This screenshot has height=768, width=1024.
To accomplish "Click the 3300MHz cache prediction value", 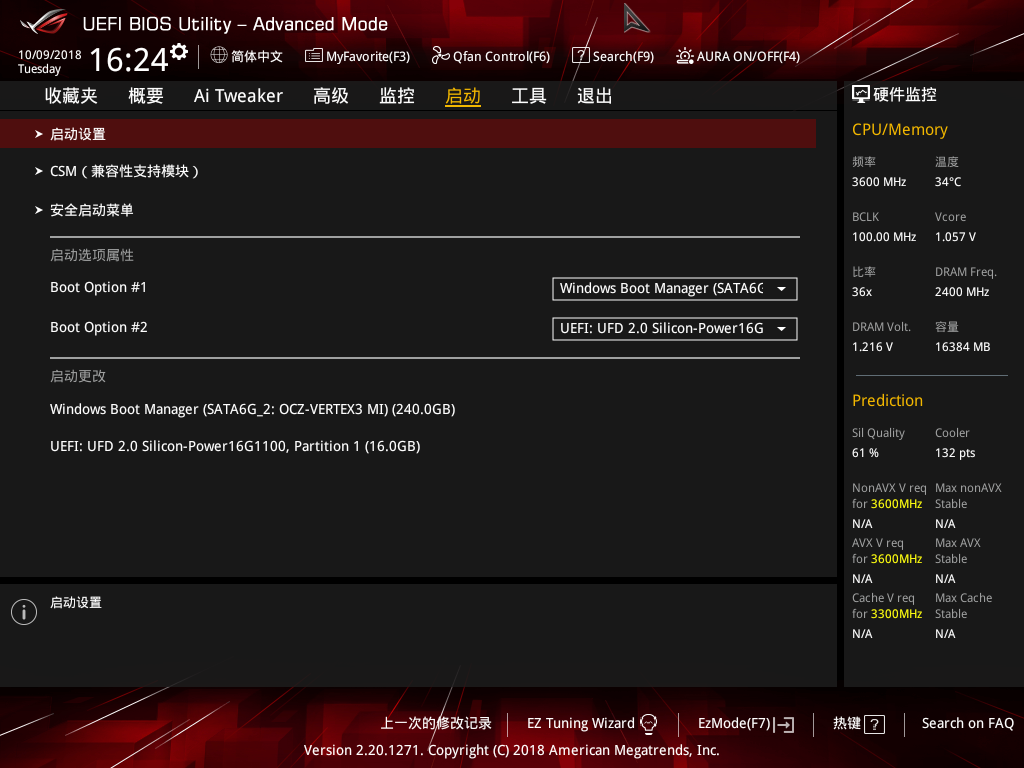I will pyautogui.click(x=896, y=613).
